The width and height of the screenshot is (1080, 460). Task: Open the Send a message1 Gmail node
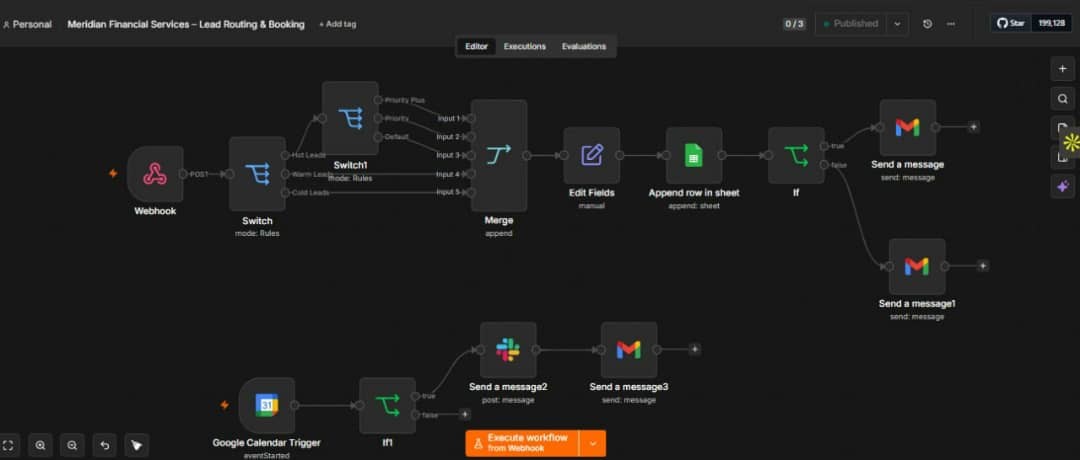coord(917,266)
